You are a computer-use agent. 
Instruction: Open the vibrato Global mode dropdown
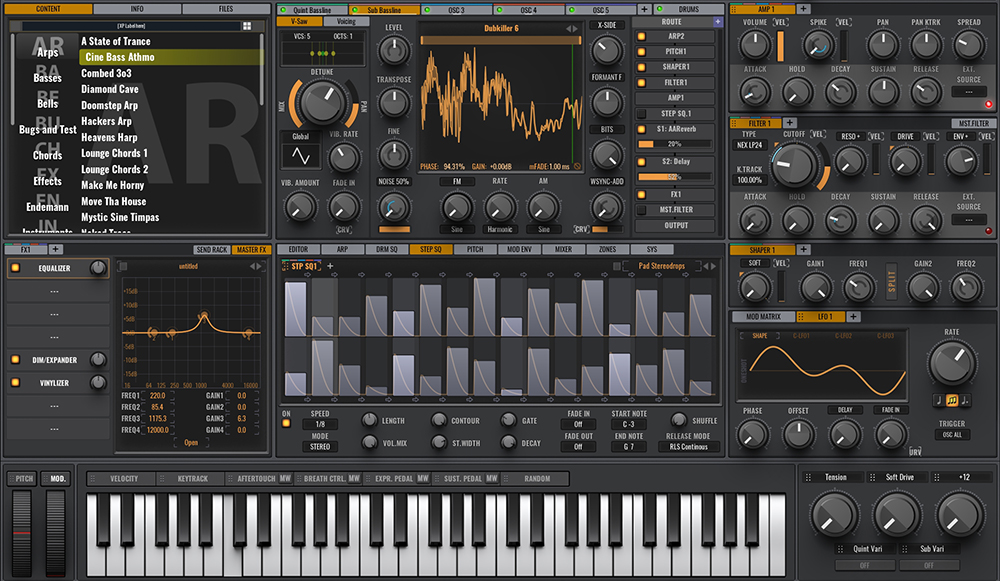(300, 136)
